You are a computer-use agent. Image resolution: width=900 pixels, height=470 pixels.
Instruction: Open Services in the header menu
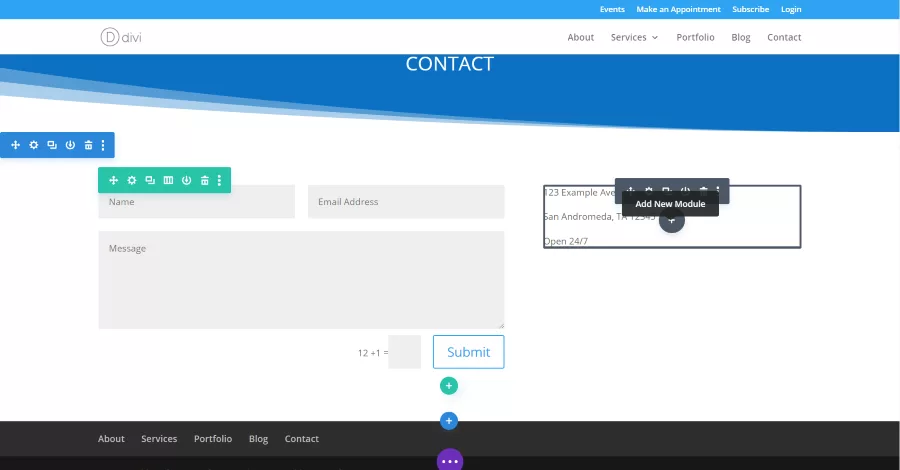629,37
